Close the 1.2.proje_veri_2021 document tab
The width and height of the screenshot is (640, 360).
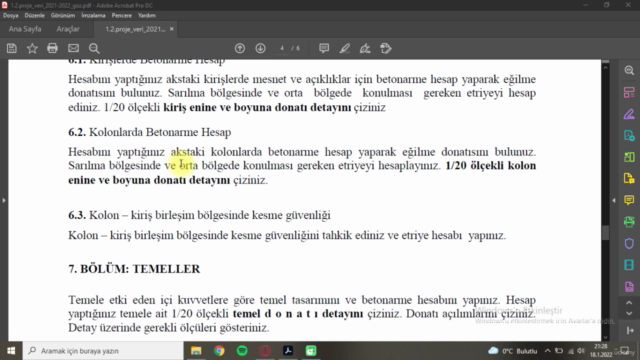click(x=171, y=29)
